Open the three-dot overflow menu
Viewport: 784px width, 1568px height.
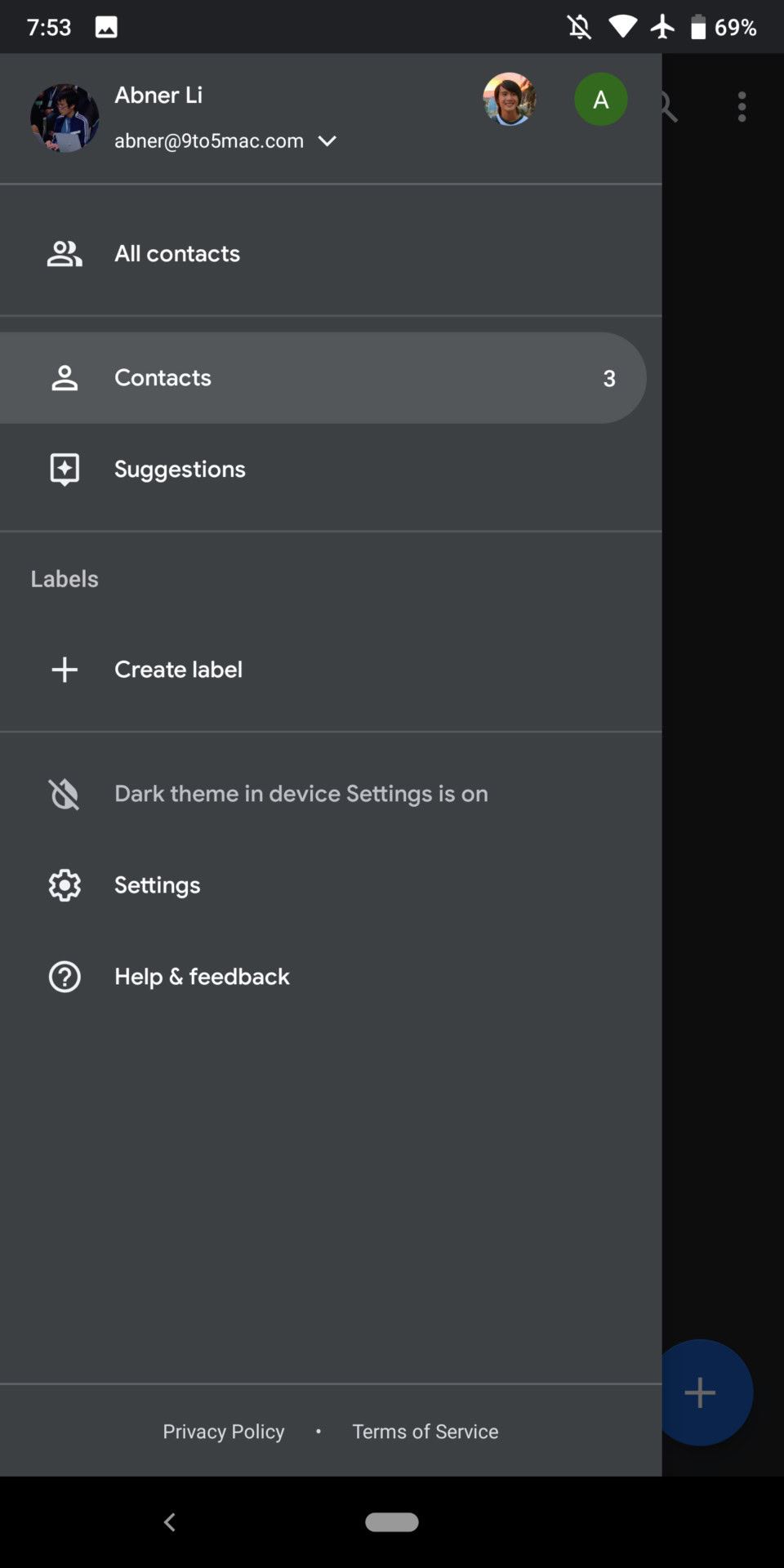click(742, 107)
